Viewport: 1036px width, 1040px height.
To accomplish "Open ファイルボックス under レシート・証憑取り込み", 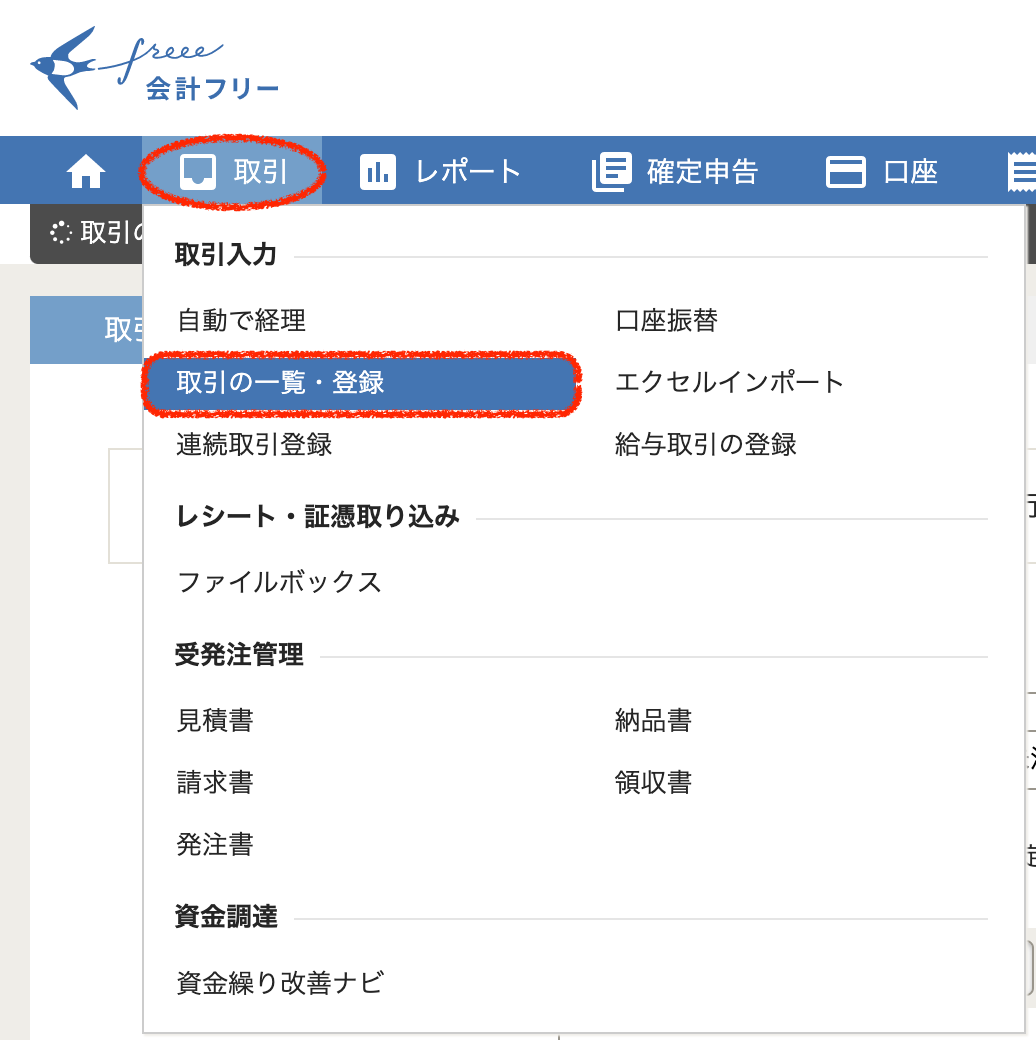I will 279,582.
